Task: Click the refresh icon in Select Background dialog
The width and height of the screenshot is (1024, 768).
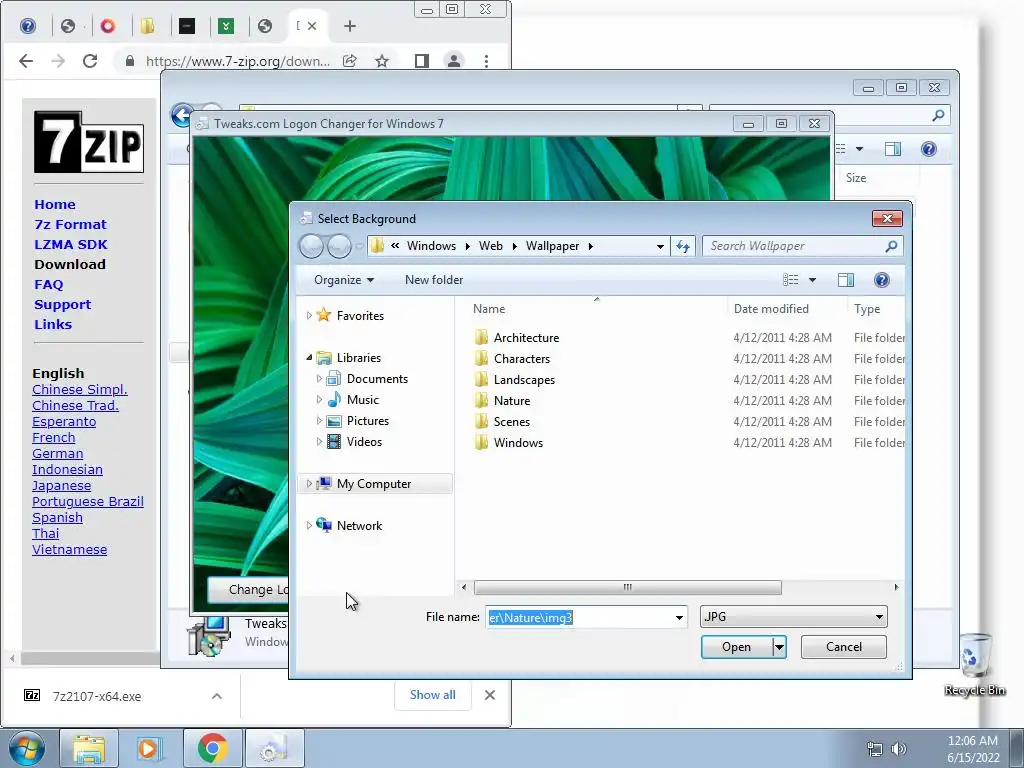Action: pos(683,246)
